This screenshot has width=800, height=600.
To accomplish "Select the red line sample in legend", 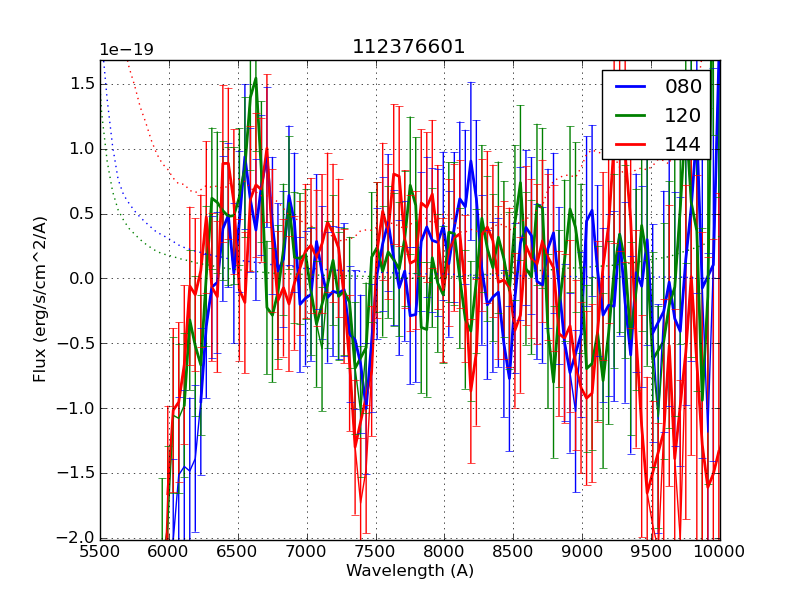I will pos(630,145).
